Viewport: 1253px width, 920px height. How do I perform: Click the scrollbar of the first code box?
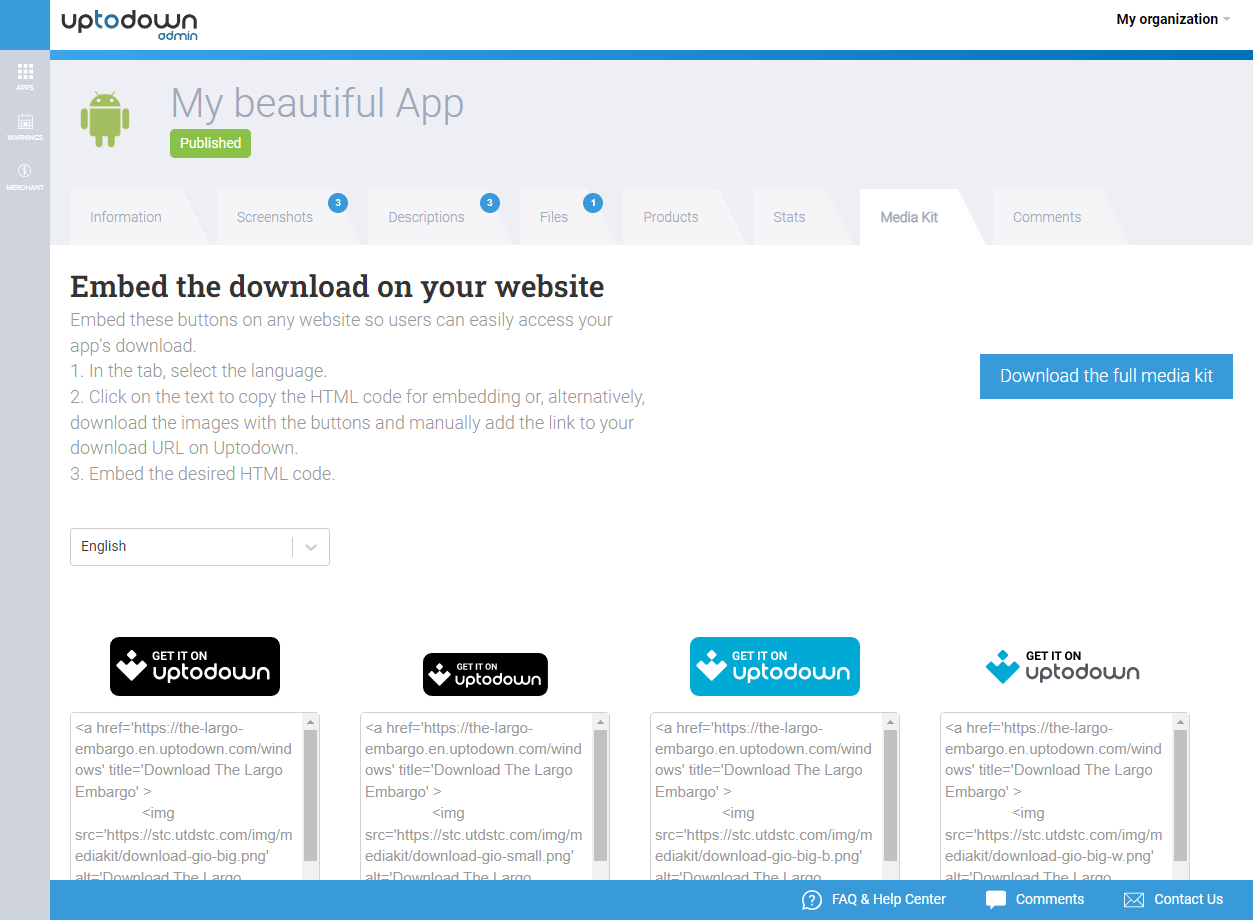(311, 796)
